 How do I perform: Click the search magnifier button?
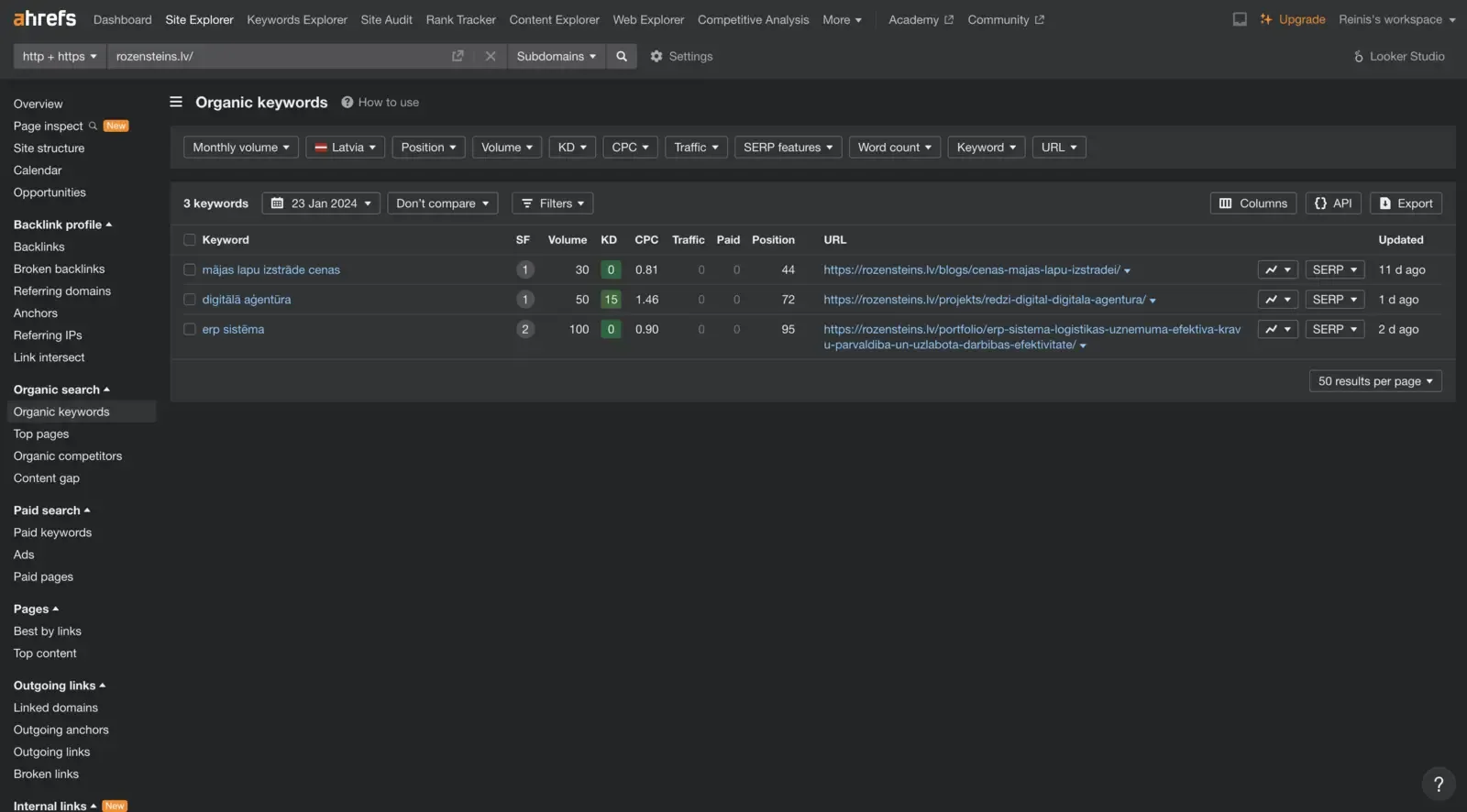[x=622, y=56]
